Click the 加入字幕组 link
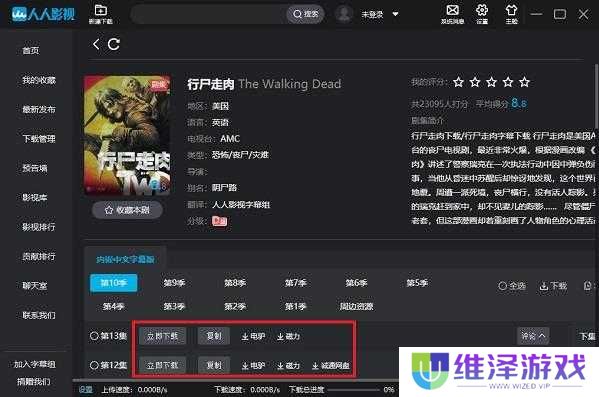The image size is (599, 397). coord(35,365)
